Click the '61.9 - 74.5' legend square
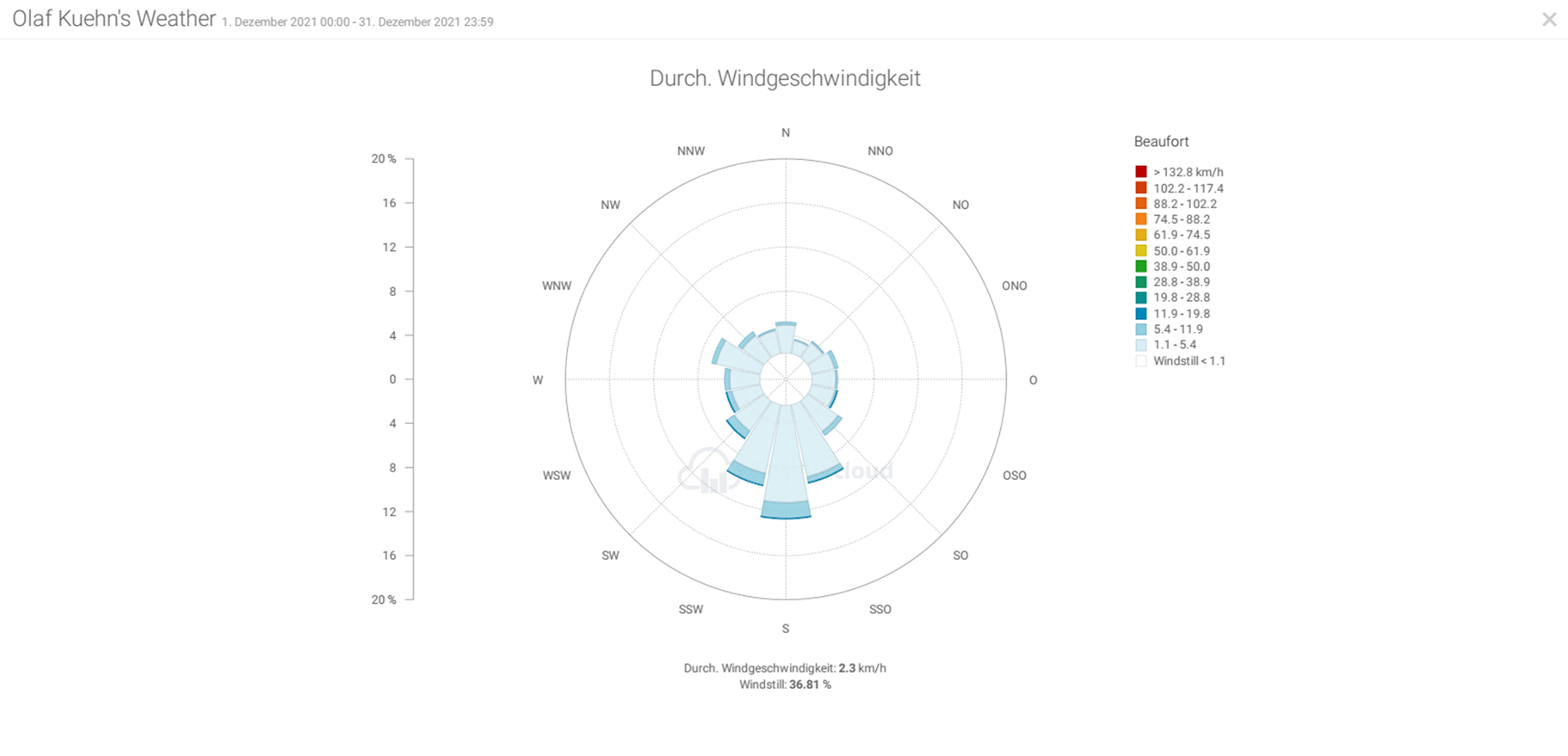This screenshot has width=1568, height=756. [x=1141, y=235]
